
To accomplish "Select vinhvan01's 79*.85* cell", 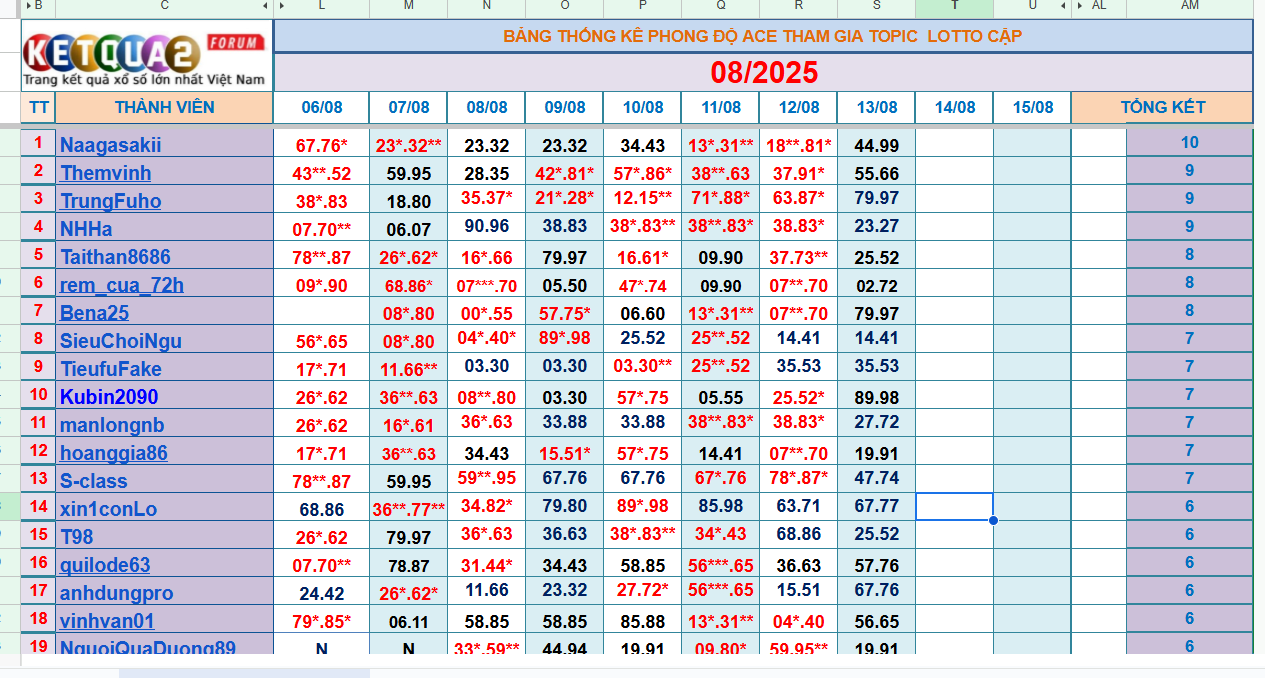I will pyautogui.click(x=321, y=620).
